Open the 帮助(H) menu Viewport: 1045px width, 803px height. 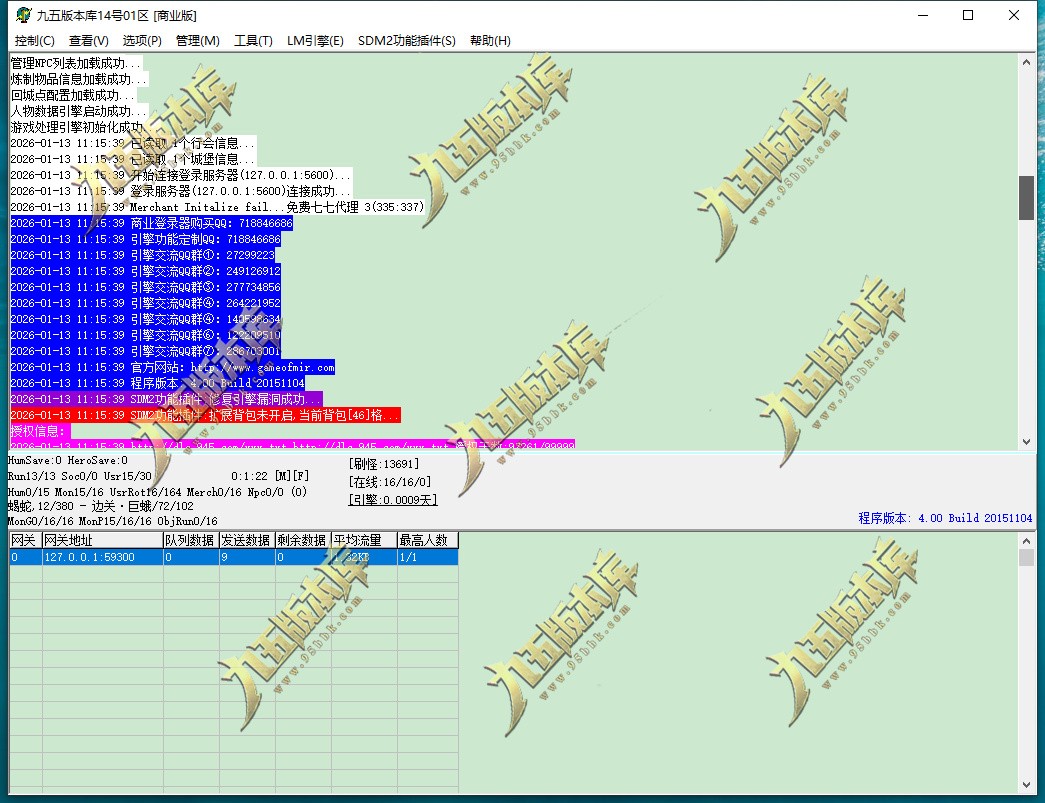pos(490,41)
